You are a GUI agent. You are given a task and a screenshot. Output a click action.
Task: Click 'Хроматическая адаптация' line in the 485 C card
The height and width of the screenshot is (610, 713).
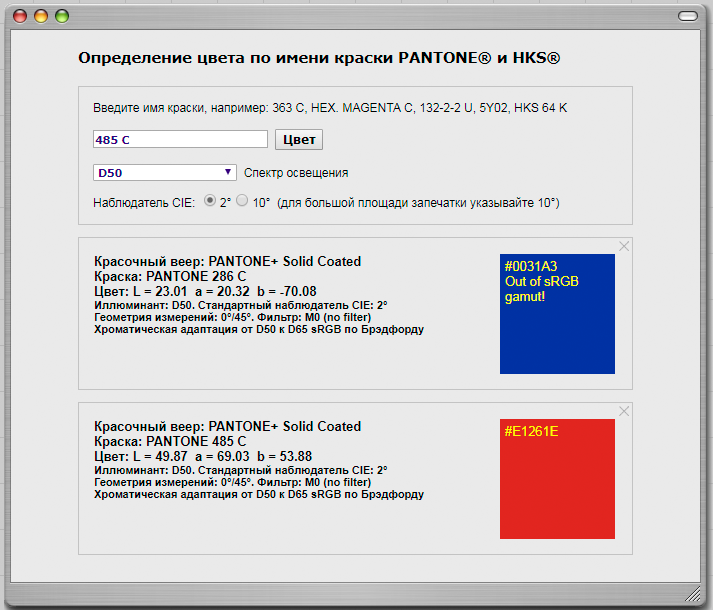(259, 494)
